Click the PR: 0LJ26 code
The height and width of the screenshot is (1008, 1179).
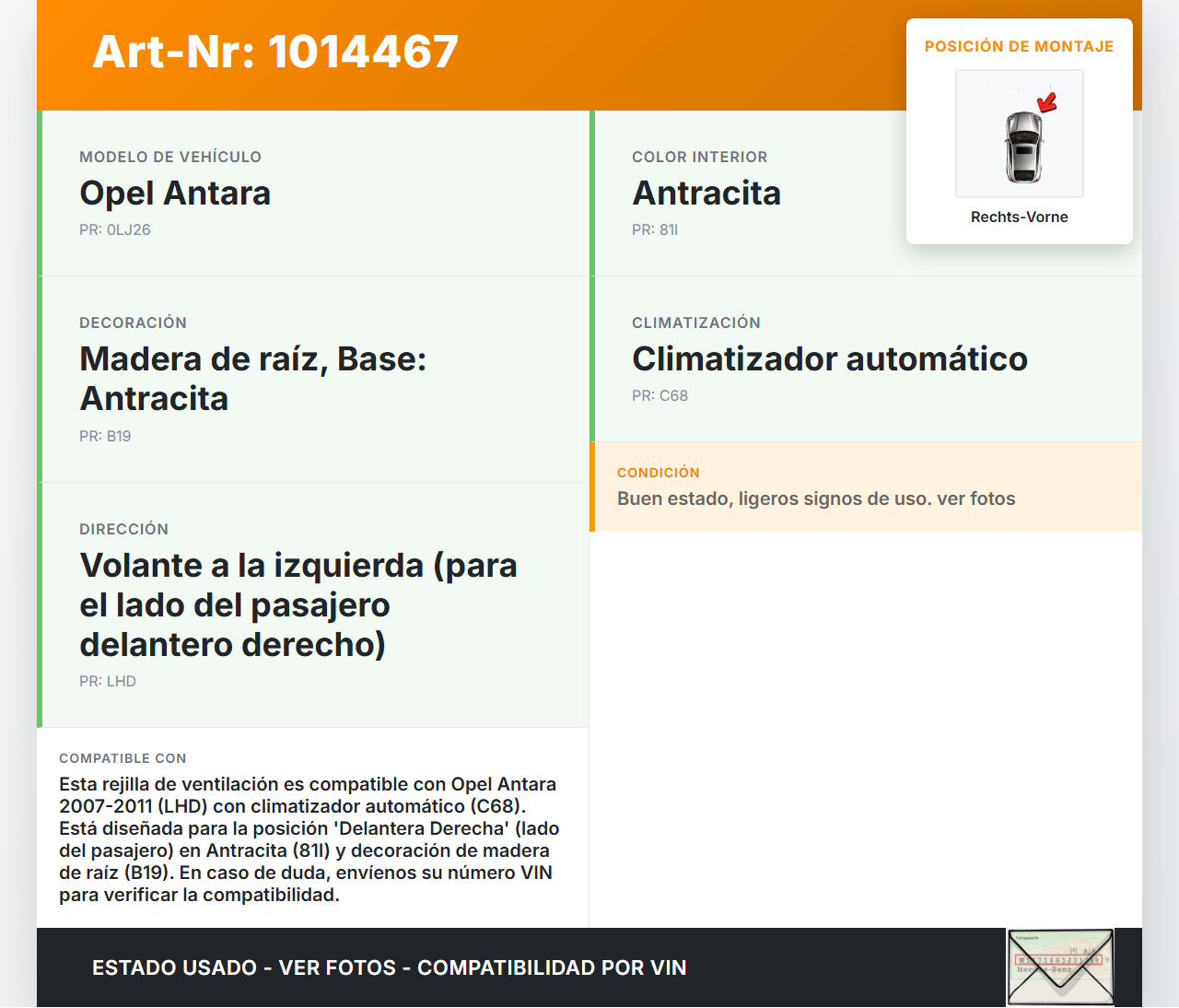115,229
